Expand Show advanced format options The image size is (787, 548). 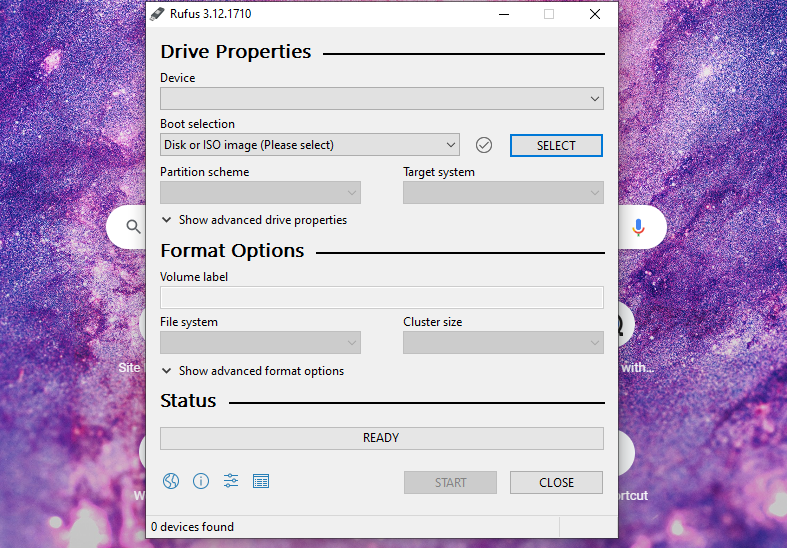[252, 371]
